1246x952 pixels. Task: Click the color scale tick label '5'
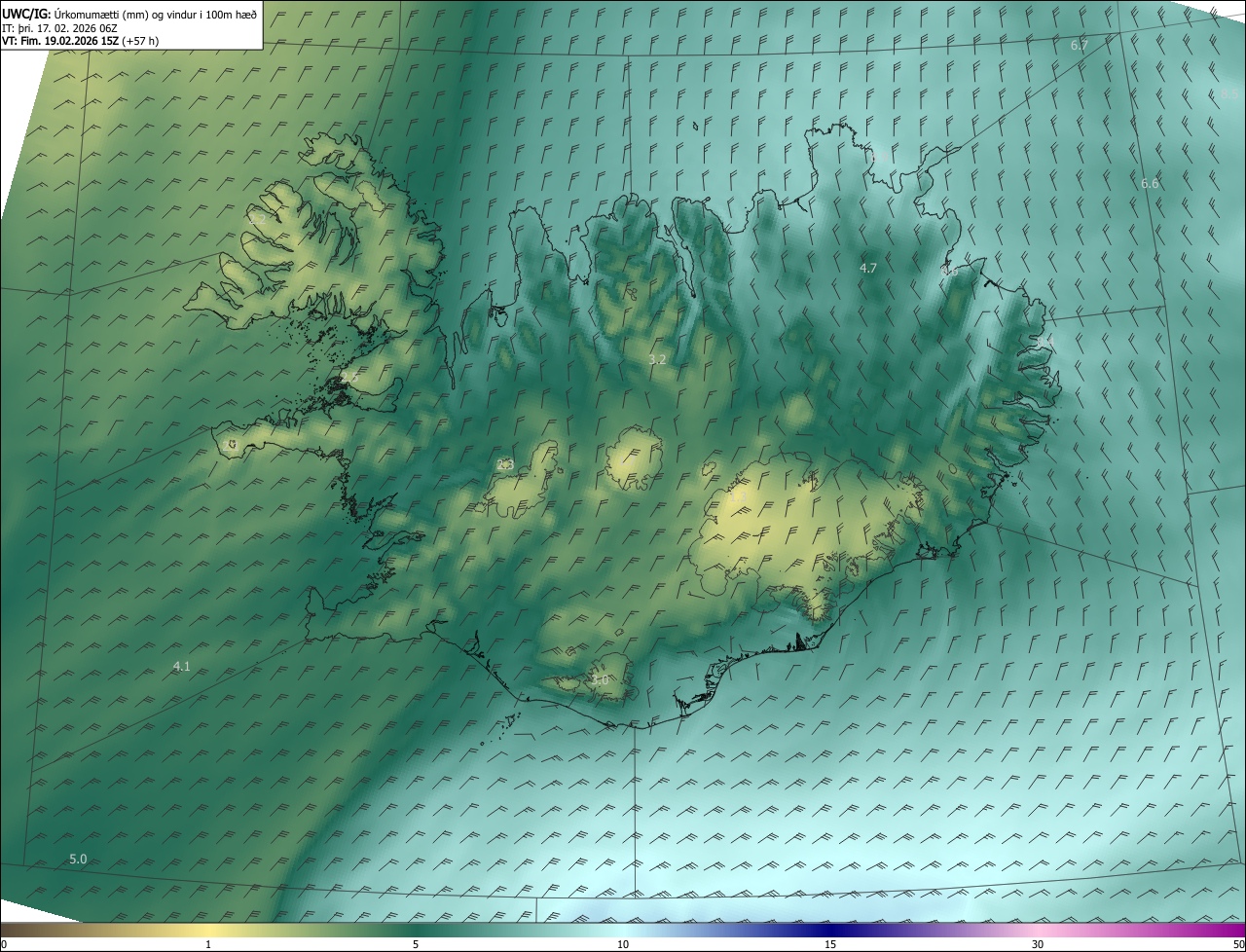coord(416,944)
